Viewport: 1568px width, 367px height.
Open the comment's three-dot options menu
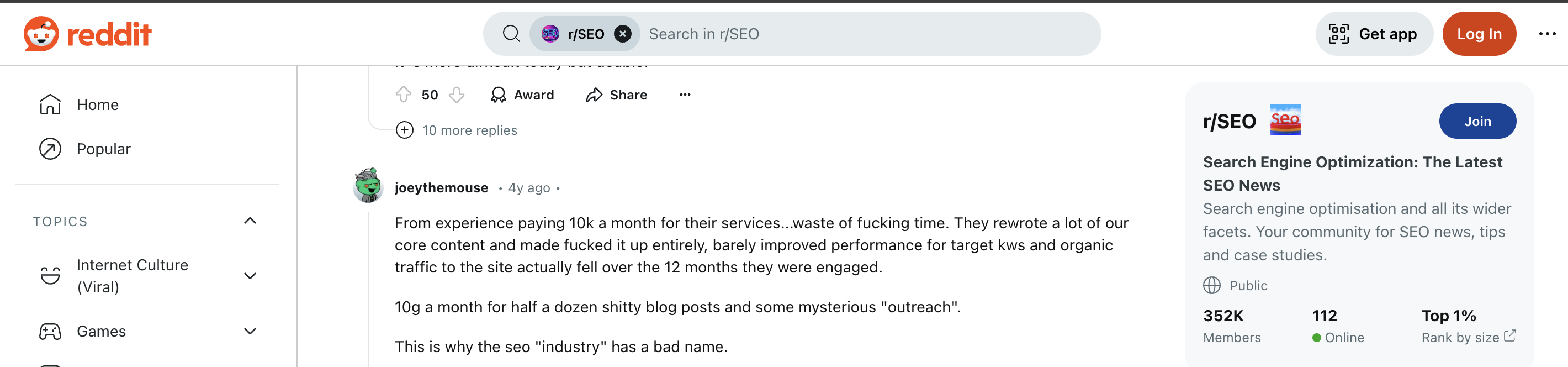pyautogui.click(x=685, y=95)
